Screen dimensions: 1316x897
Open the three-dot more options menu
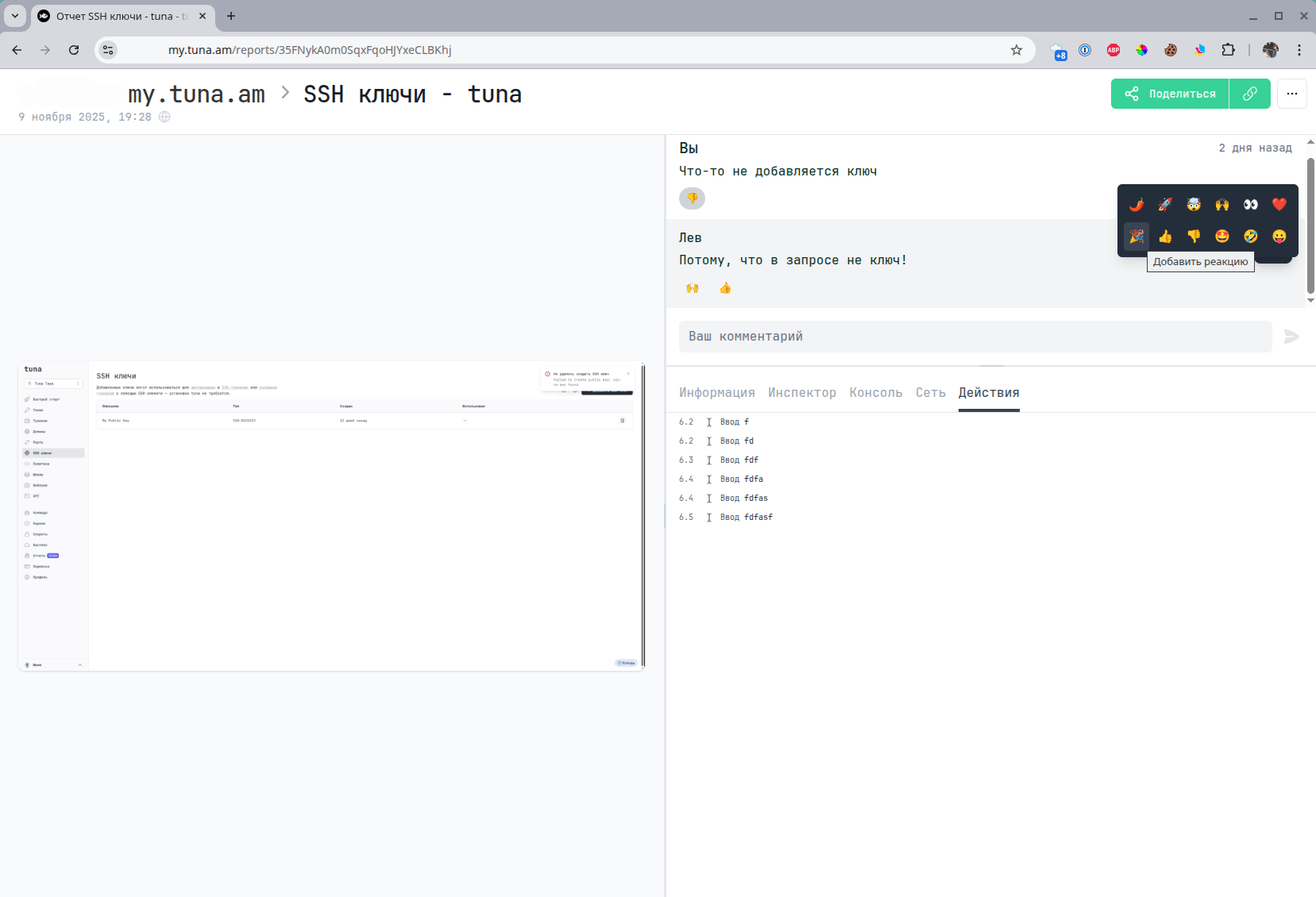(1292, 94)
